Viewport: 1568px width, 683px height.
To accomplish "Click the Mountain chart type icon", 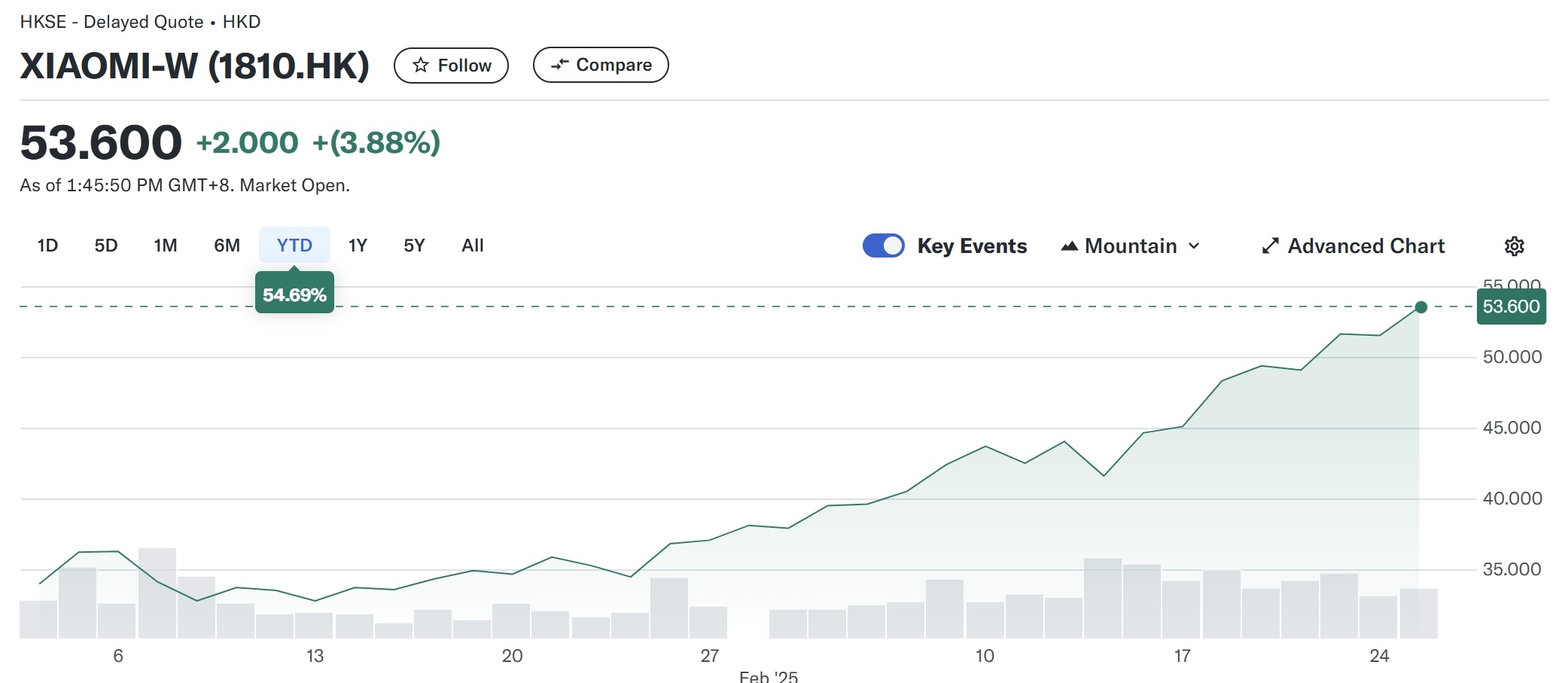I will 1069,246.
